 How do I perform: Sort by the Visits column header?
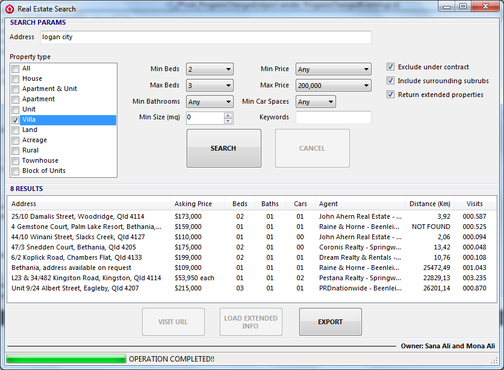click(475, 204)
